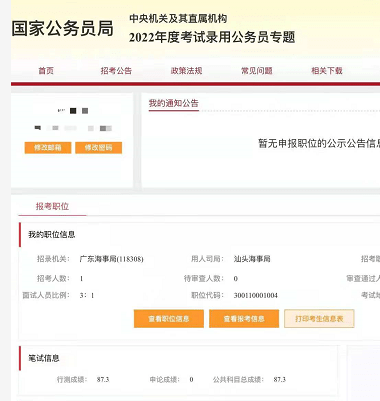Click the 国家公务员局 site title
Image resolution: width=380 pixels, height=401 pixels.
(63, 28)
